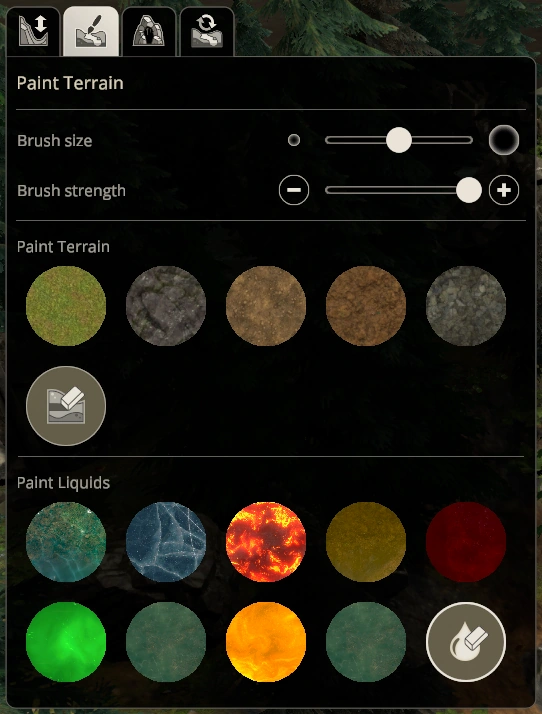542x714 pixels.
Task: Click the large brush size circle icon
Action: click(x=504, y=140)
